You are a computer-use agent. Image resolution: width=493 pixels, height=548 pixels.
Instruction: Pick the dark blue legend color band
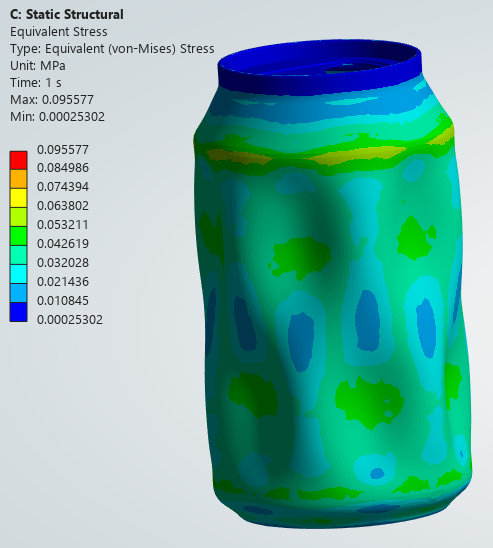point(19,312)
